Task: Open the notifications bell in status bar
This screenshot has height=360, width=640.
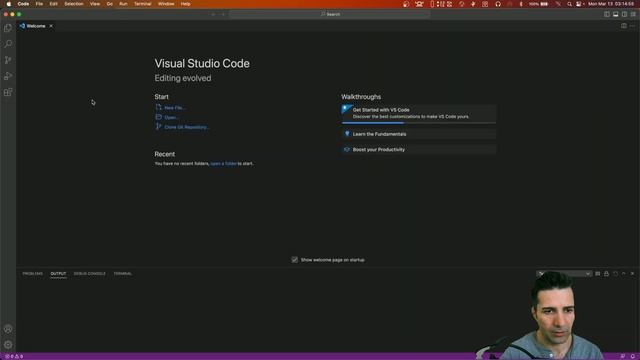Action: (633, 356)
